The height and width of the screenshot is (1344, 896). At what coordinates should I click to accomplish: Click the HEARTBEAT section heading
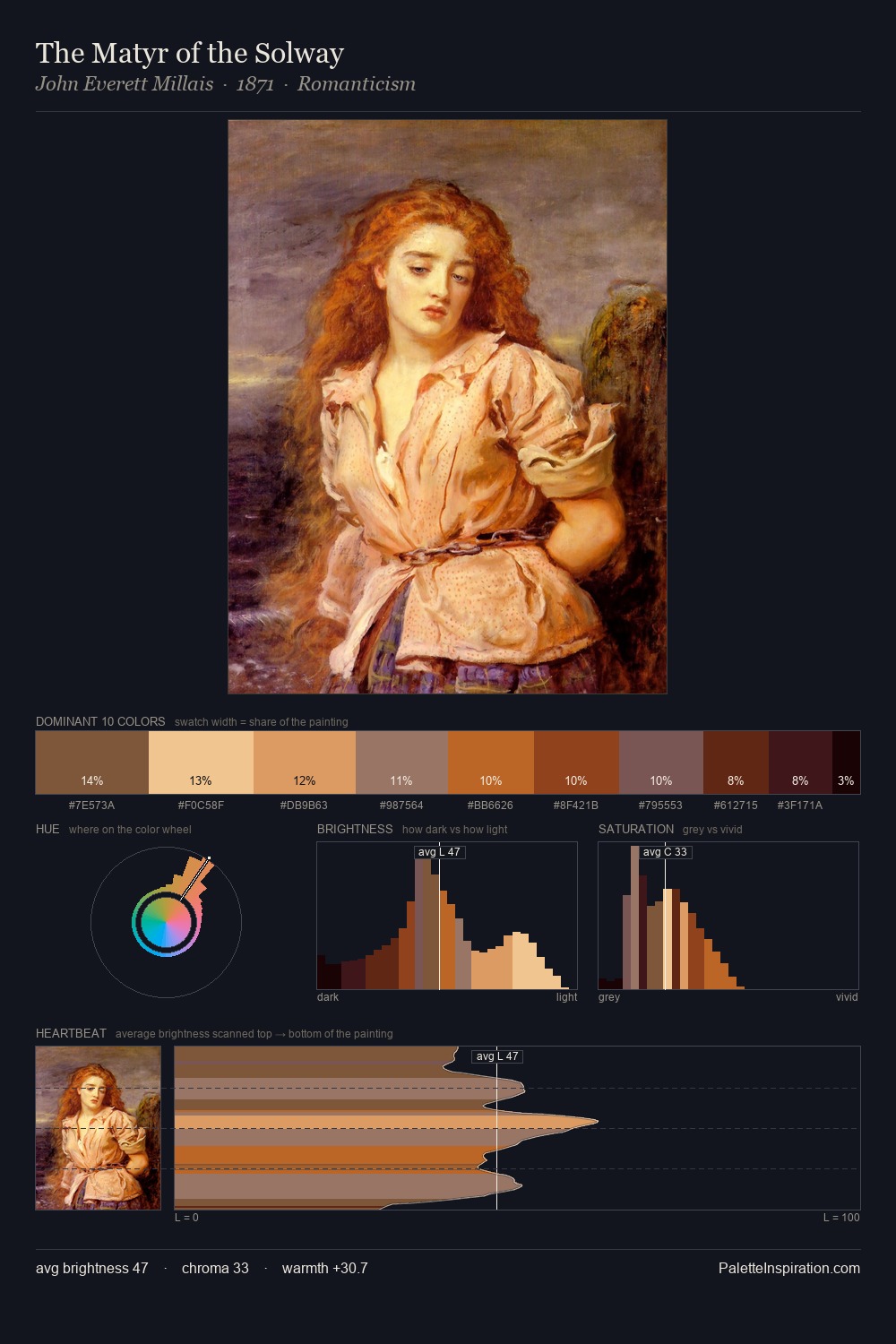[71, 1033]
